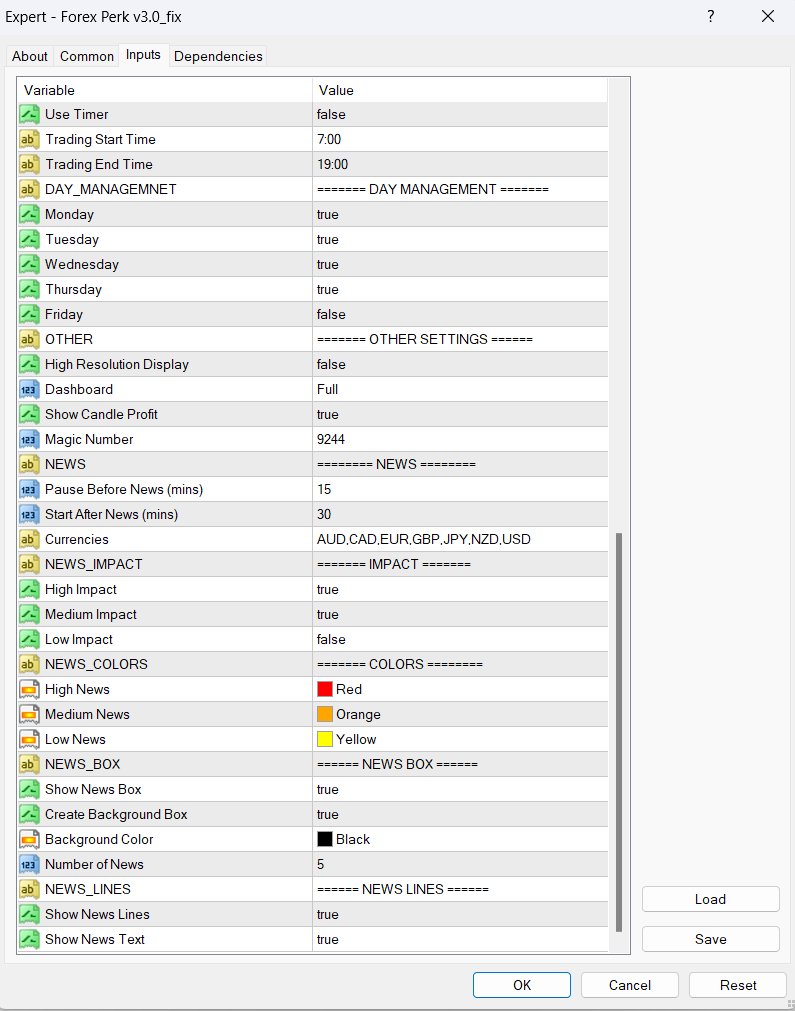Click the color icon beside Background Color
Viewport: 795px width, 1011px height.
30,839
